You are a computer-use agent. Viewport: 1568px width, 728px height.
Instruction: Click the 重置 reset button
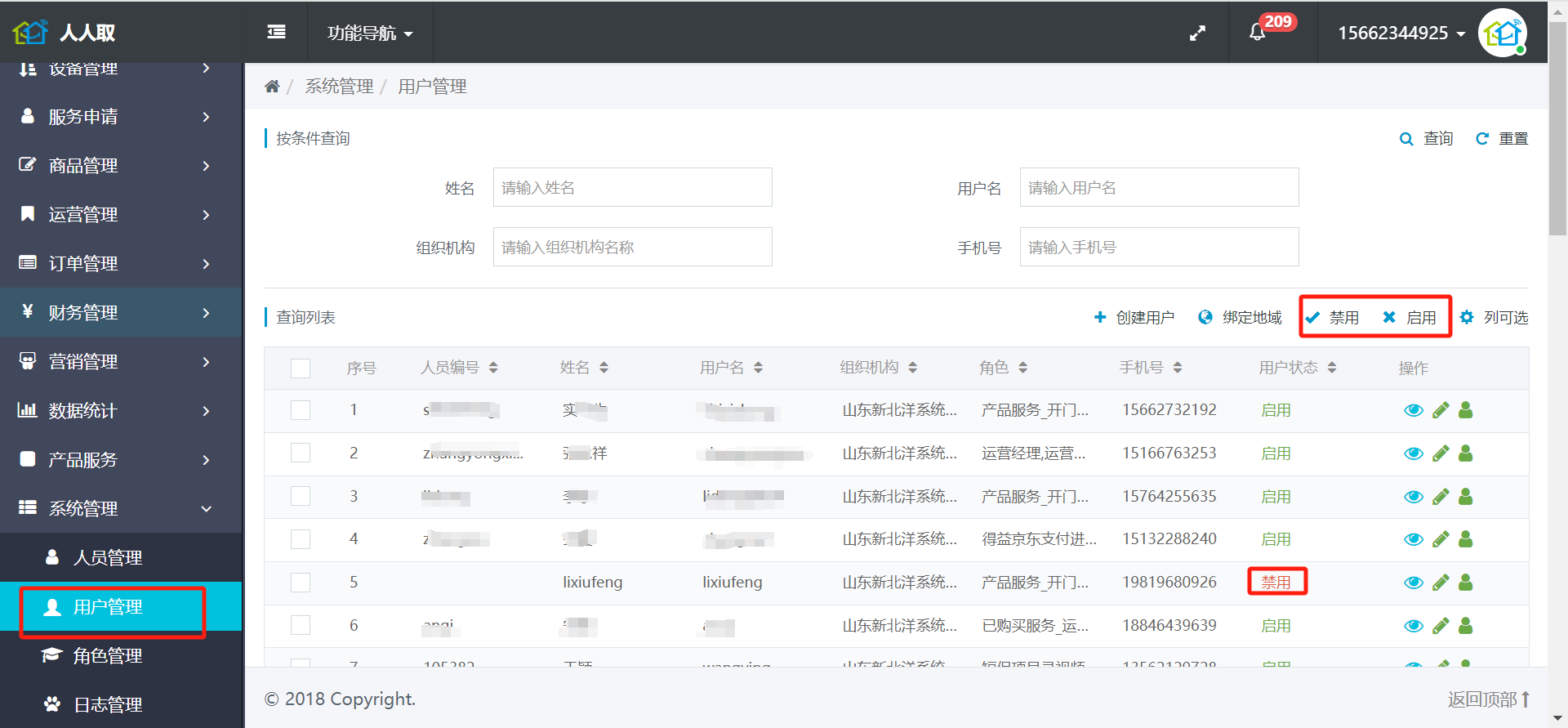(x=1502, y=139)
